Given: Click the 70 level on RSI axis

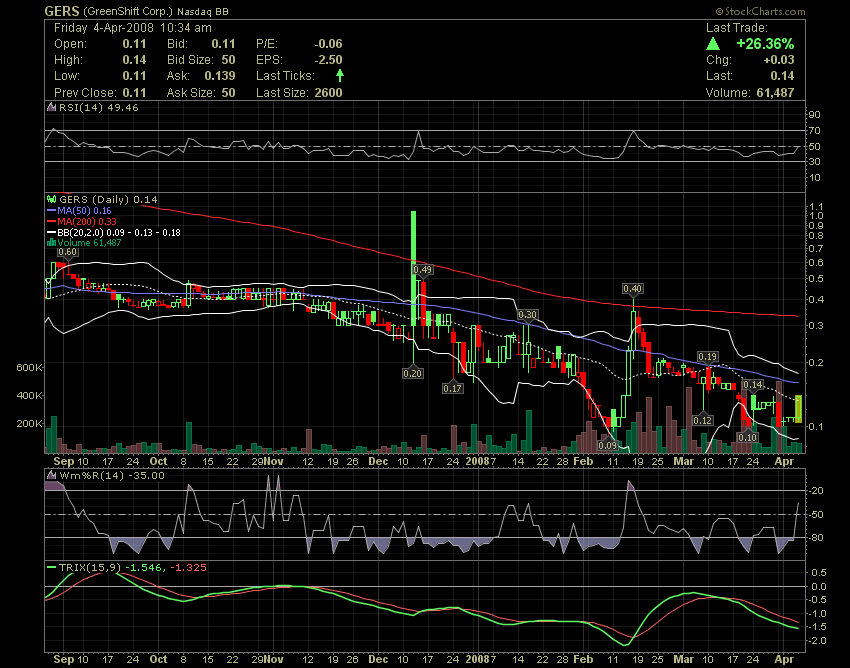Looking at the screenshot, I should (x=815, y=131).
